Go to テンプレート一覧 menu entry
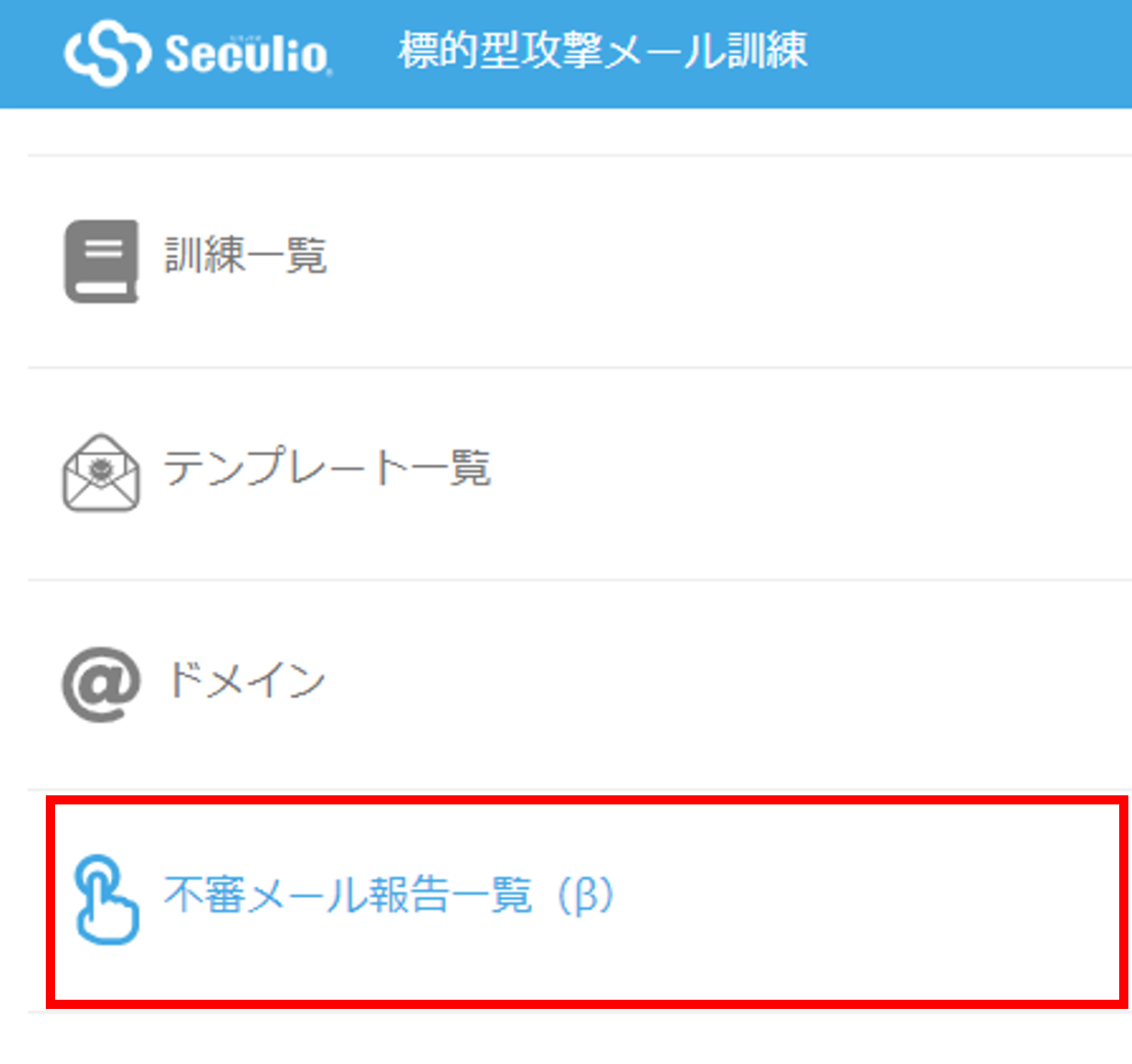The width and height of the screenshot is (1132, 1064). point(327,467)
